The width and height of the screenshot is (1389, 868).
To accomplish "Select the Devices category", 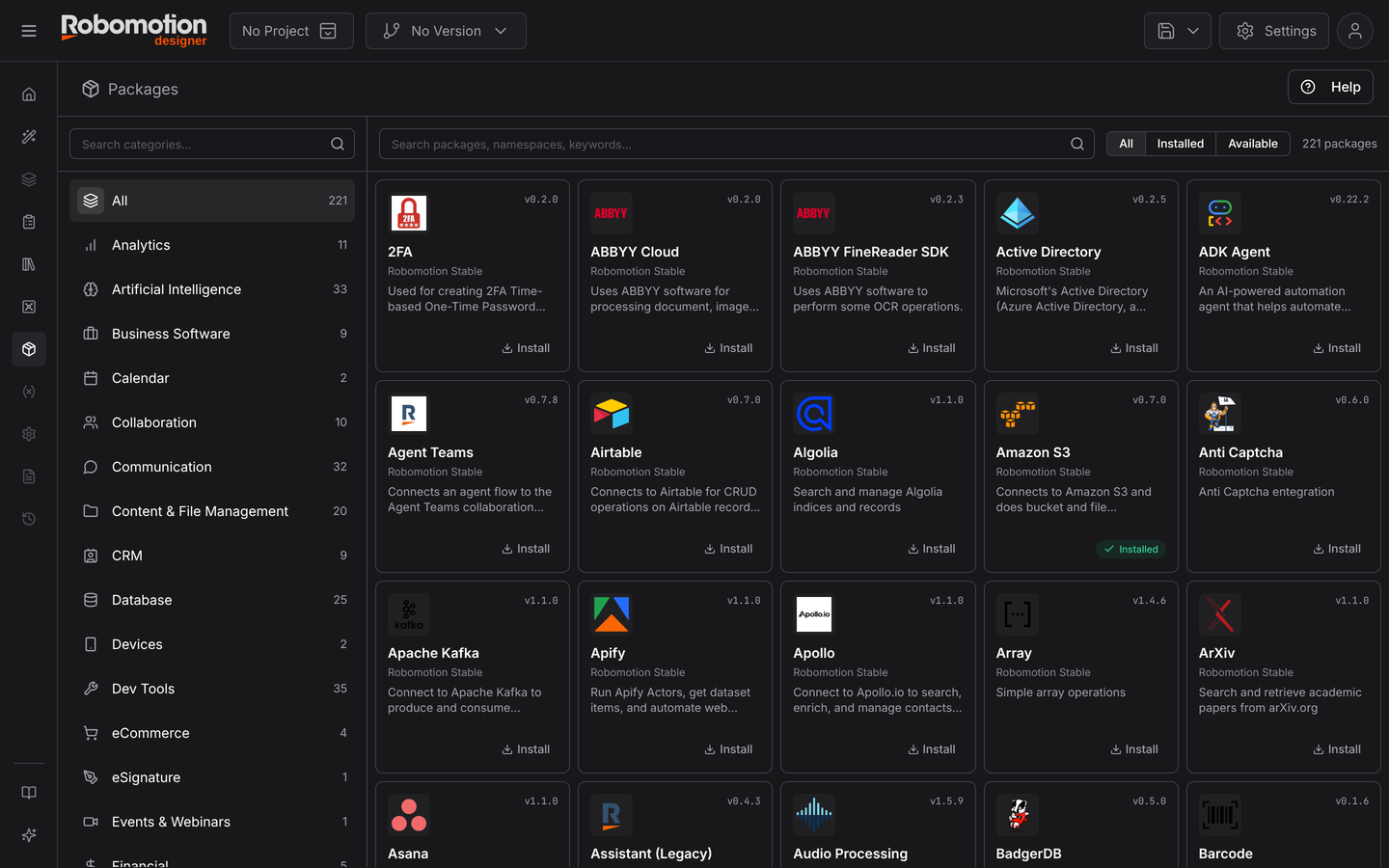I will [212, 644].
